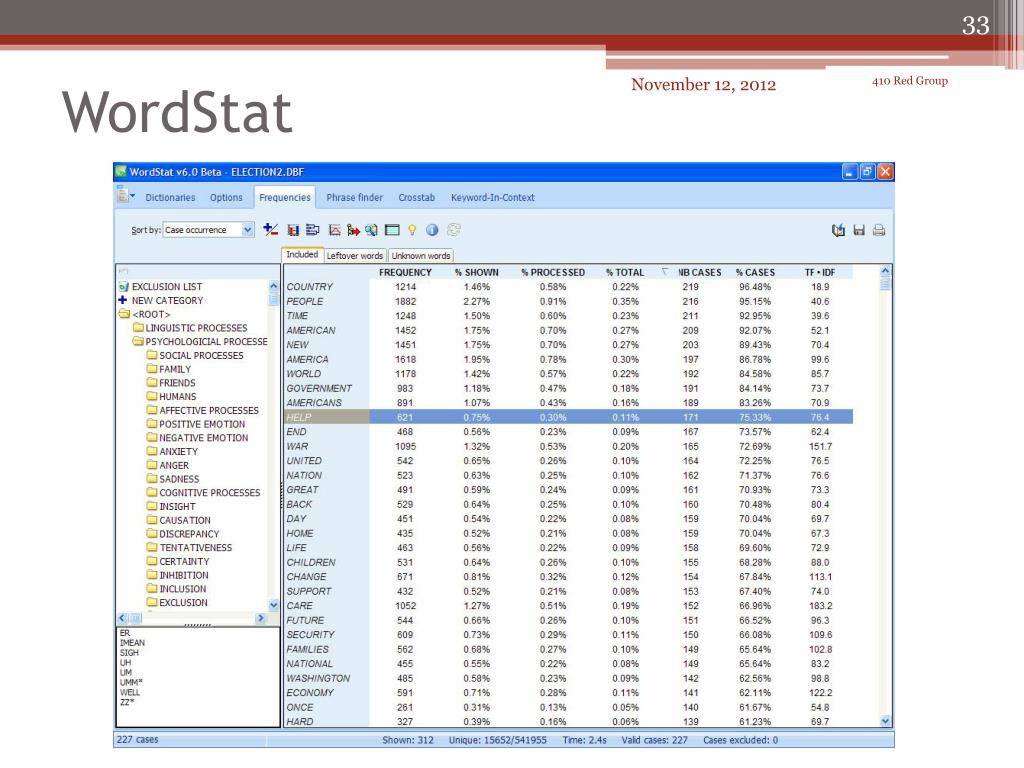Switch to the Crosstab tab
This screenshot has height=768, width=1024.
click(x=417, y=197)
